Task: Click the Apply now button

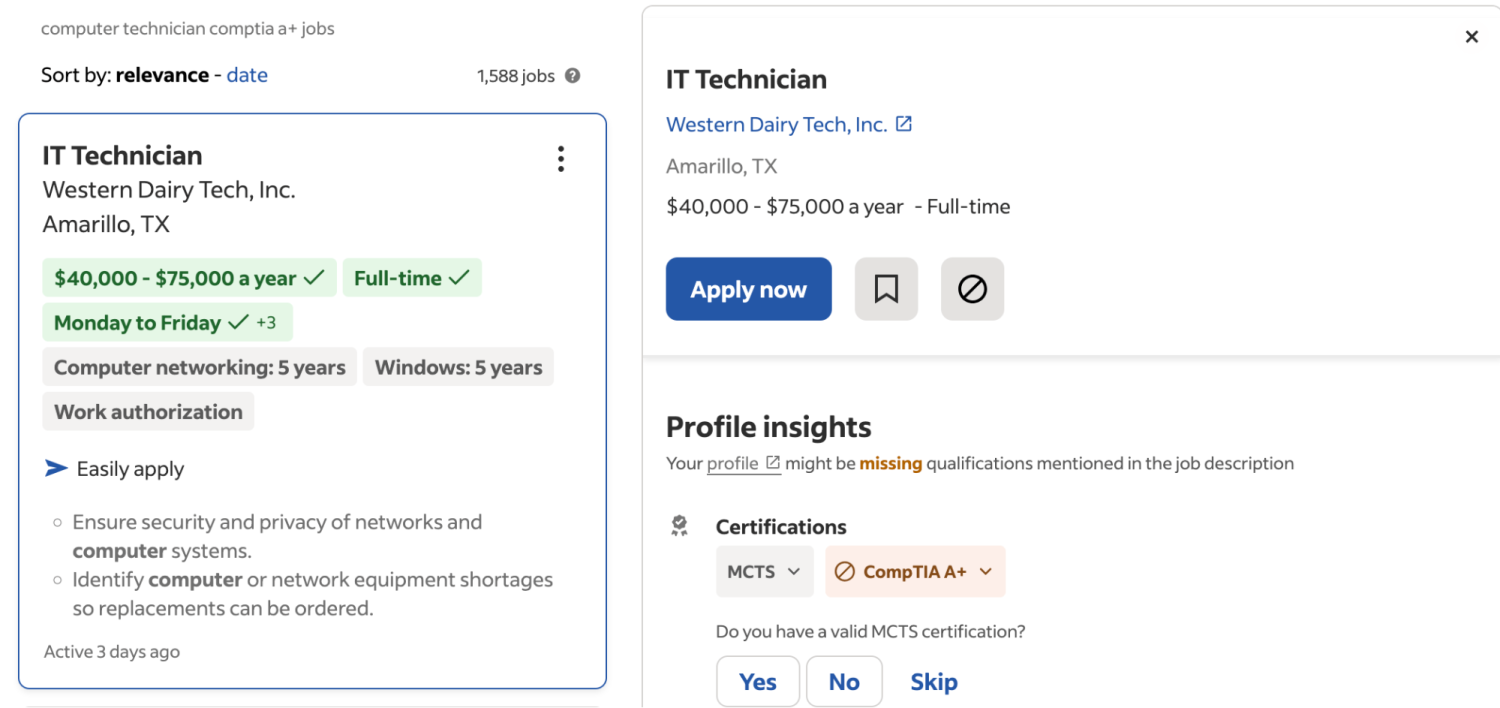Action: coord(748,289)
